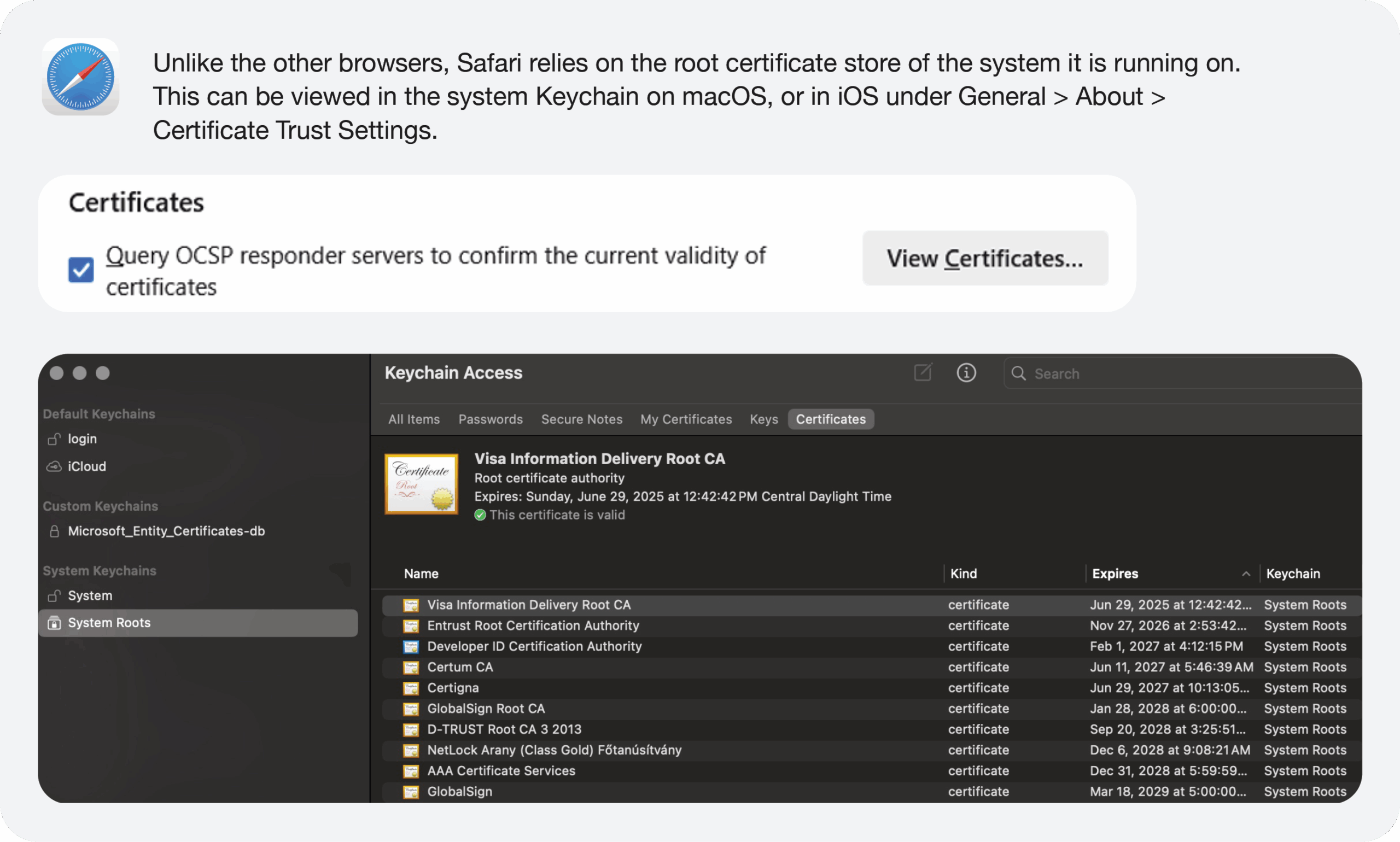This screenshot has width=1400, height=842.
Task: Select the NetLock Arany (Class Gold) row
Action: pos(872,750)
